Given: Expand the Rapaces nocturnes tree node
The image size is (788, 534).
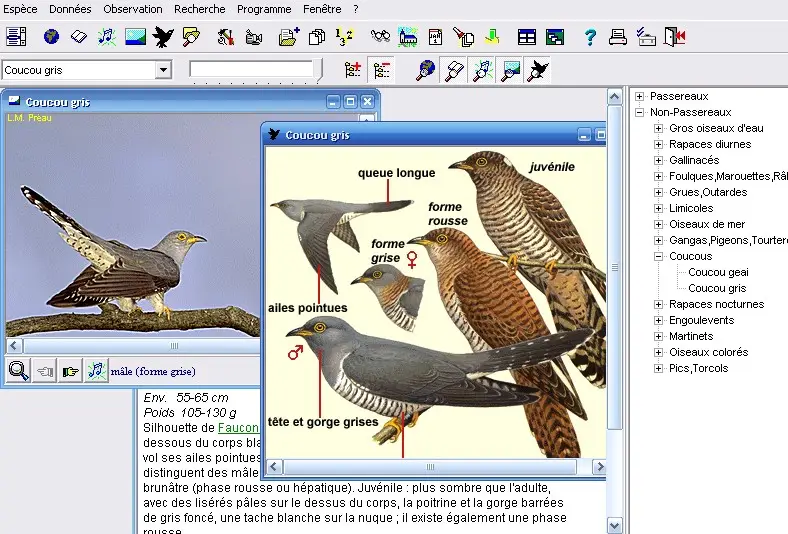Looking at the screenshot, I should coord(658,304).
